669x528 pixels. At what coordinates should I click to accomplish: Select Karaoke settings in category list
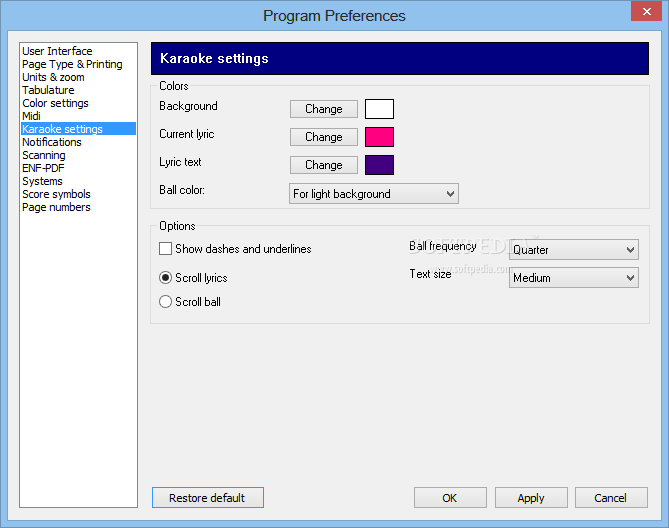coord(79,129)
